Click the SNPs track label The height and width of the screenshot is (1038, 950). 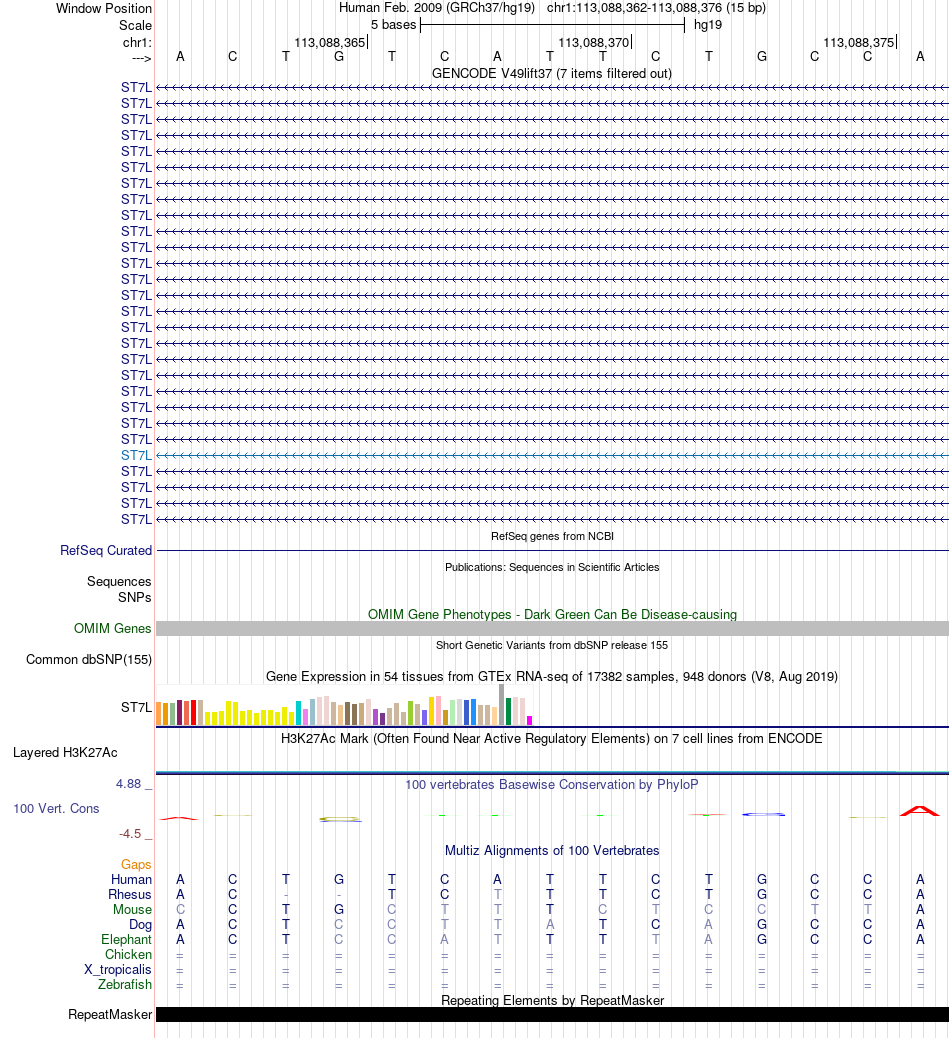(134, 597)
